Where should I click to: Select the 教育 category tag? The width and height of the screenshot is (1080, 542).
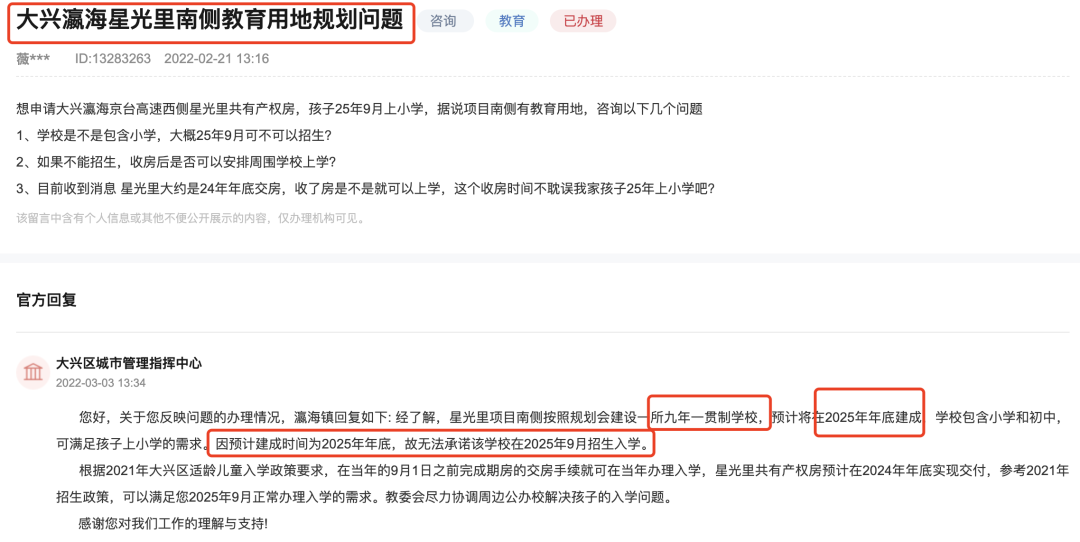pos(511,21)
